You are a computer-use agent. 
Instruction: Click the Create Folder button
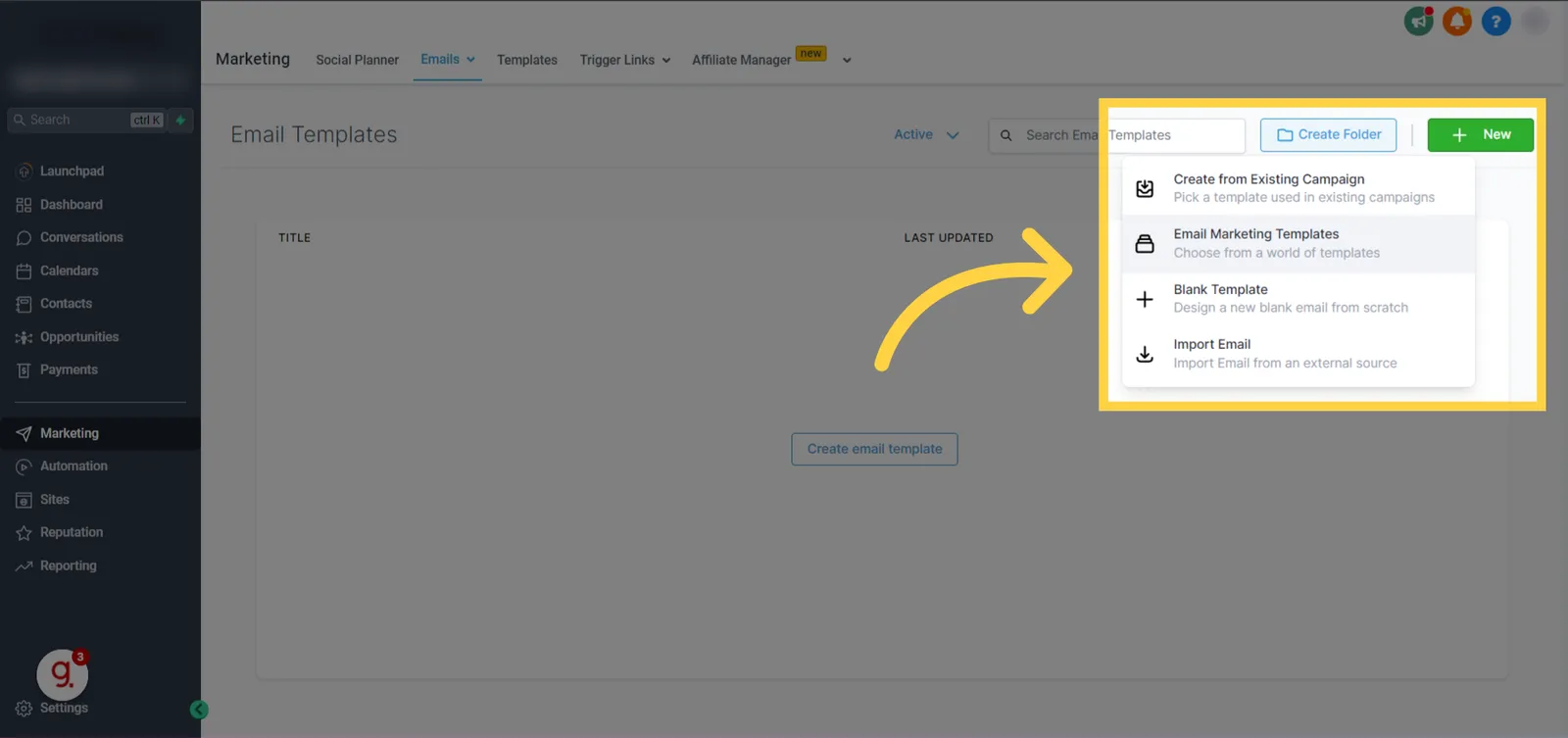(1328, 135)
